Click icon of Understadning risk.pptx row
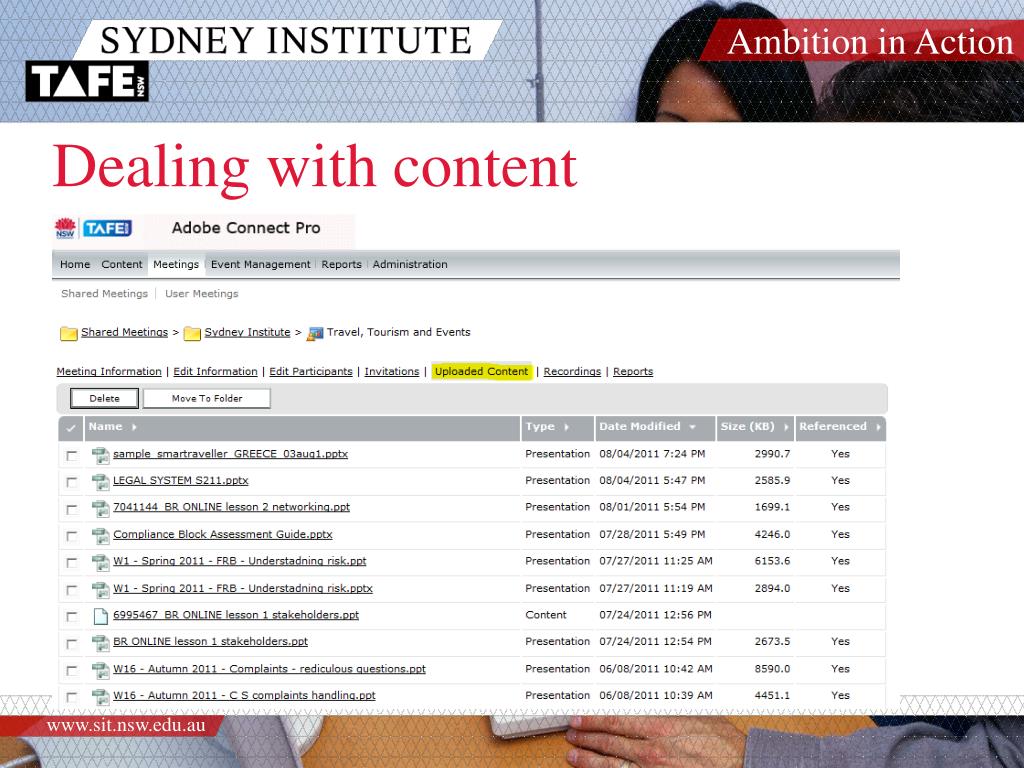1024x768 pixels. pyautogui.click(x=100, y=590)
